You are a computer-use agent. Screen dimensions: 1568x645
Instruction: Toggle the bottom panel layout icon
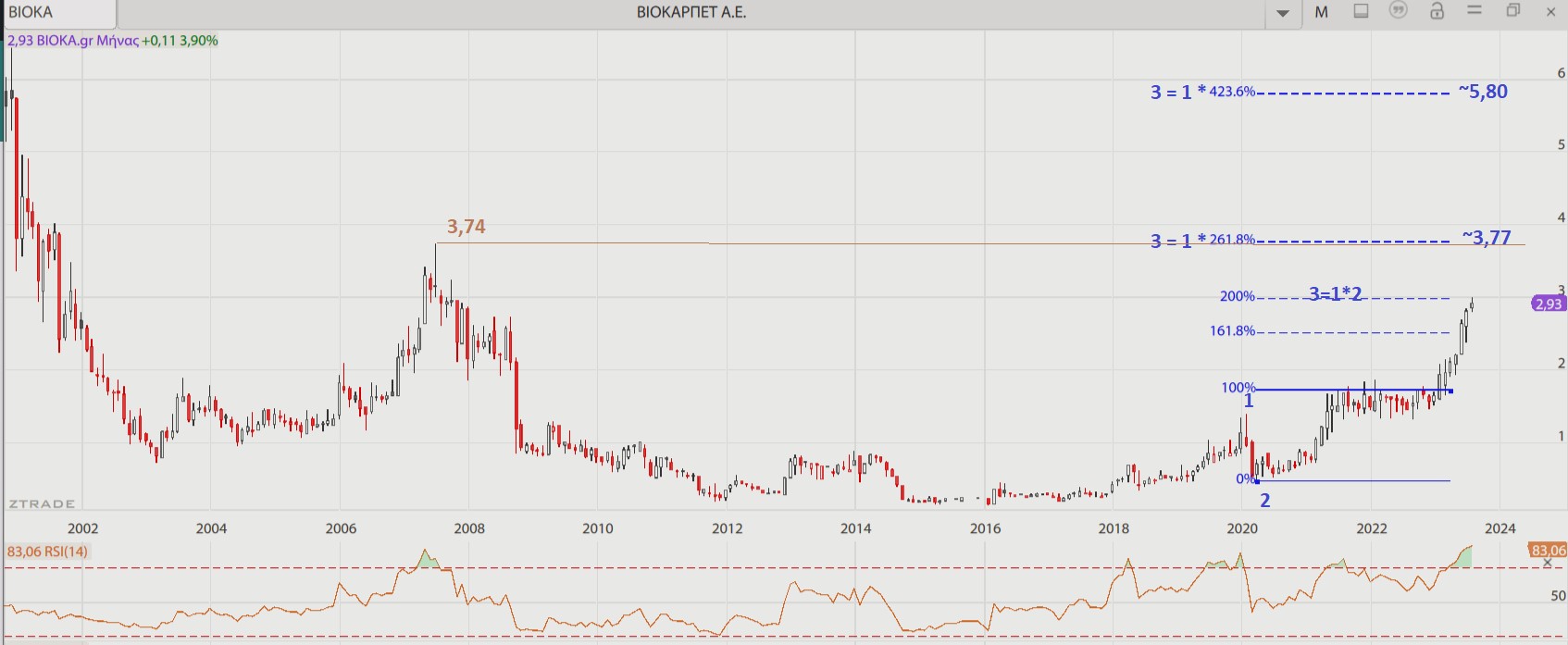(x=1361, y=11)
